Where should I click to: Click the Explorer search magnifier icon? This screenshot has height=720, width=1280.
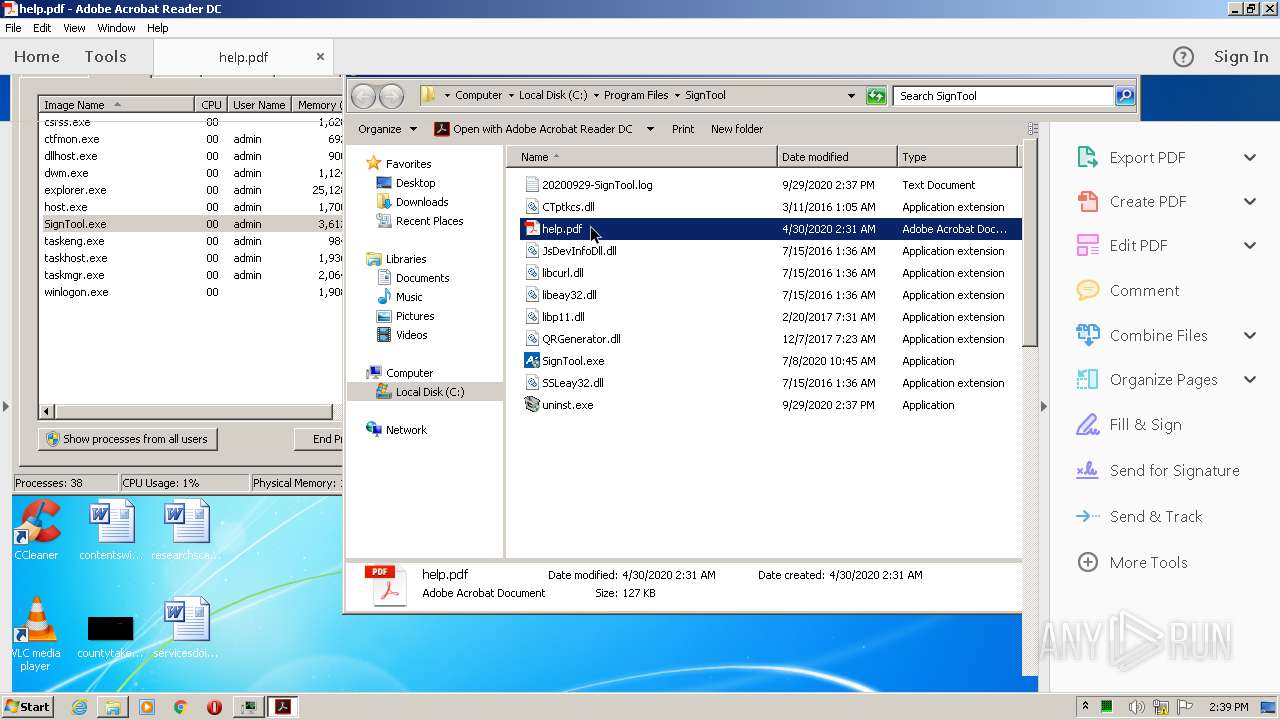click(x=1125, y=96)
